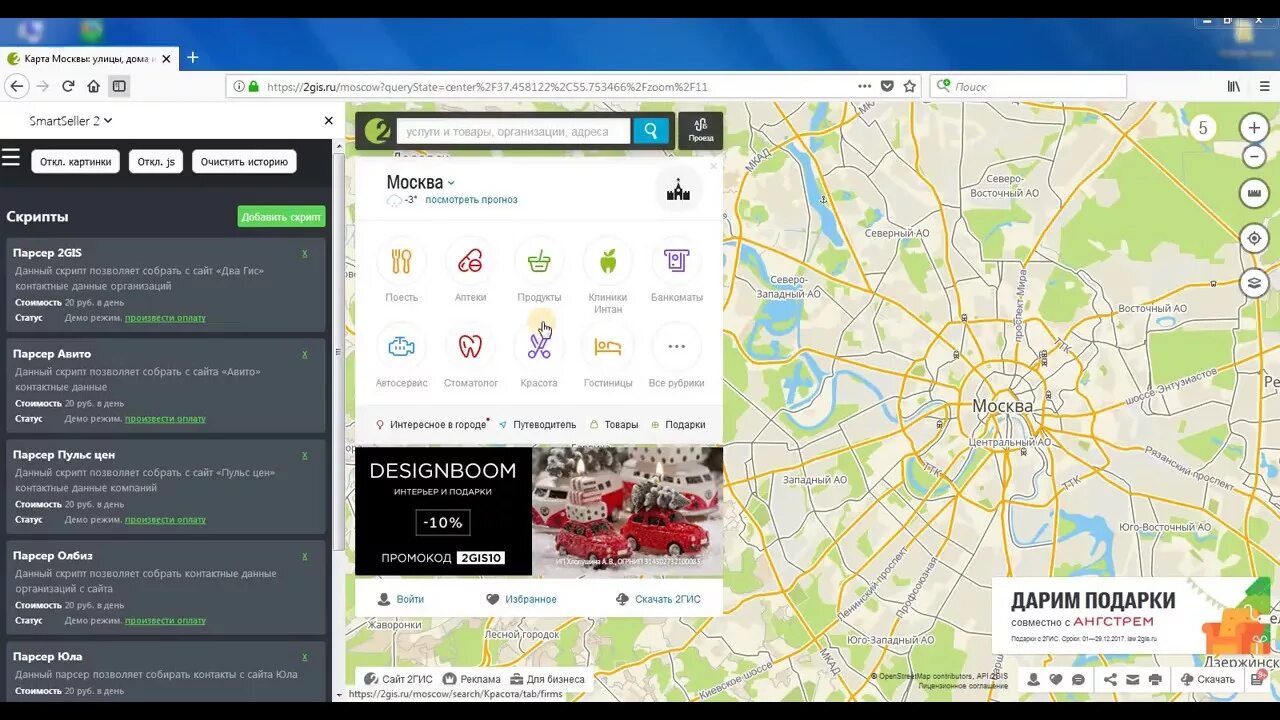
Task: Open Реклама footer link
Action: pos(472,679)
